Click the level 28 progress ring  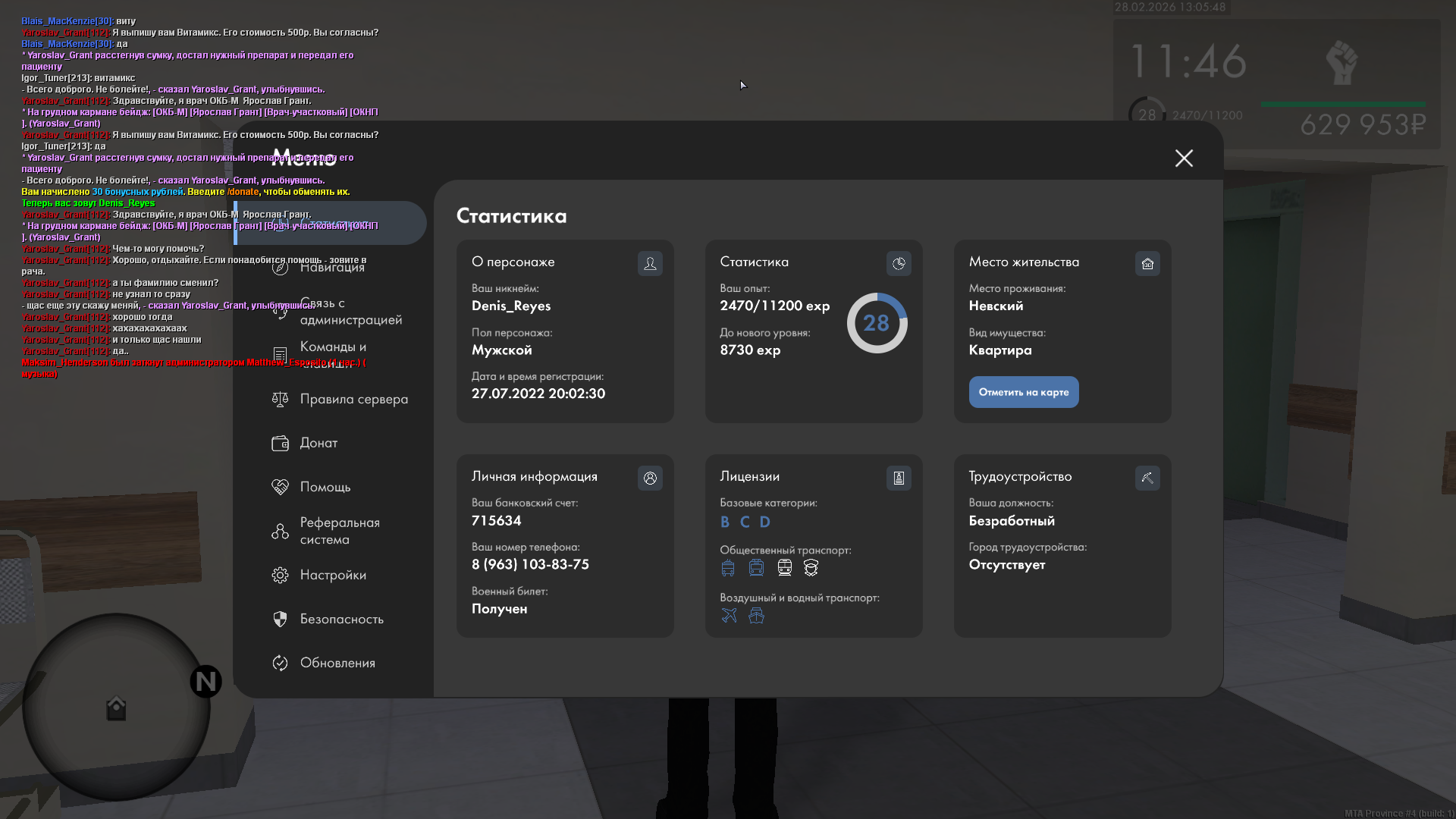(x=877, y=323)
